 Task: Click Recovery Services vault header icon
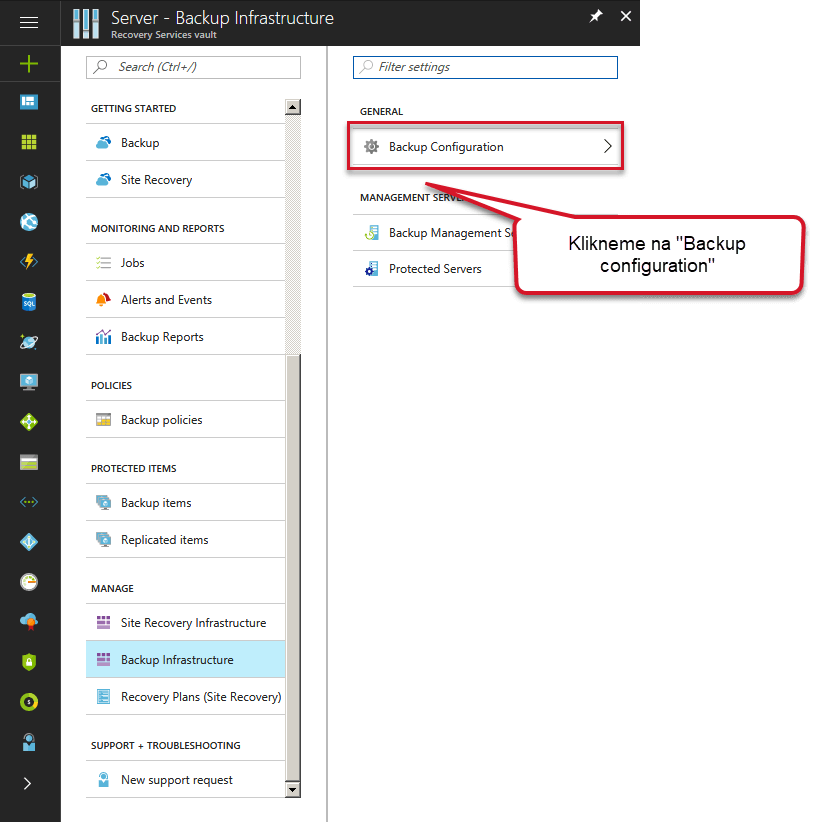[x=86, y=24]
